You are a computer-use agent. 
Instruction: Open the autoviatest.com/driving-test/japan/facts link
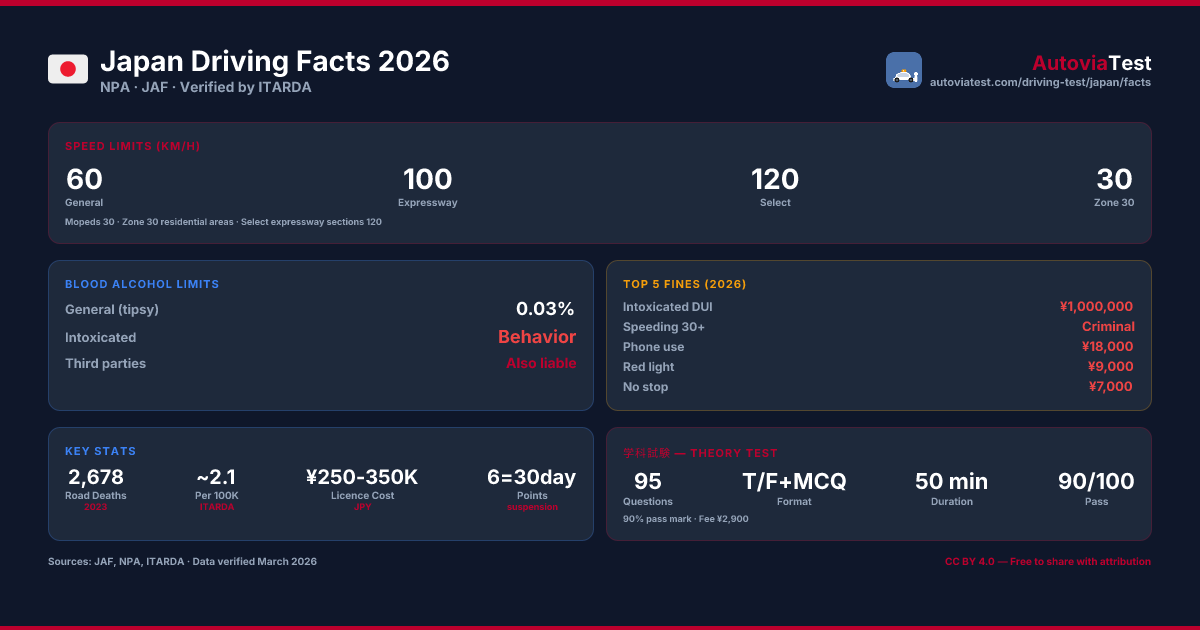point(1040,82)
